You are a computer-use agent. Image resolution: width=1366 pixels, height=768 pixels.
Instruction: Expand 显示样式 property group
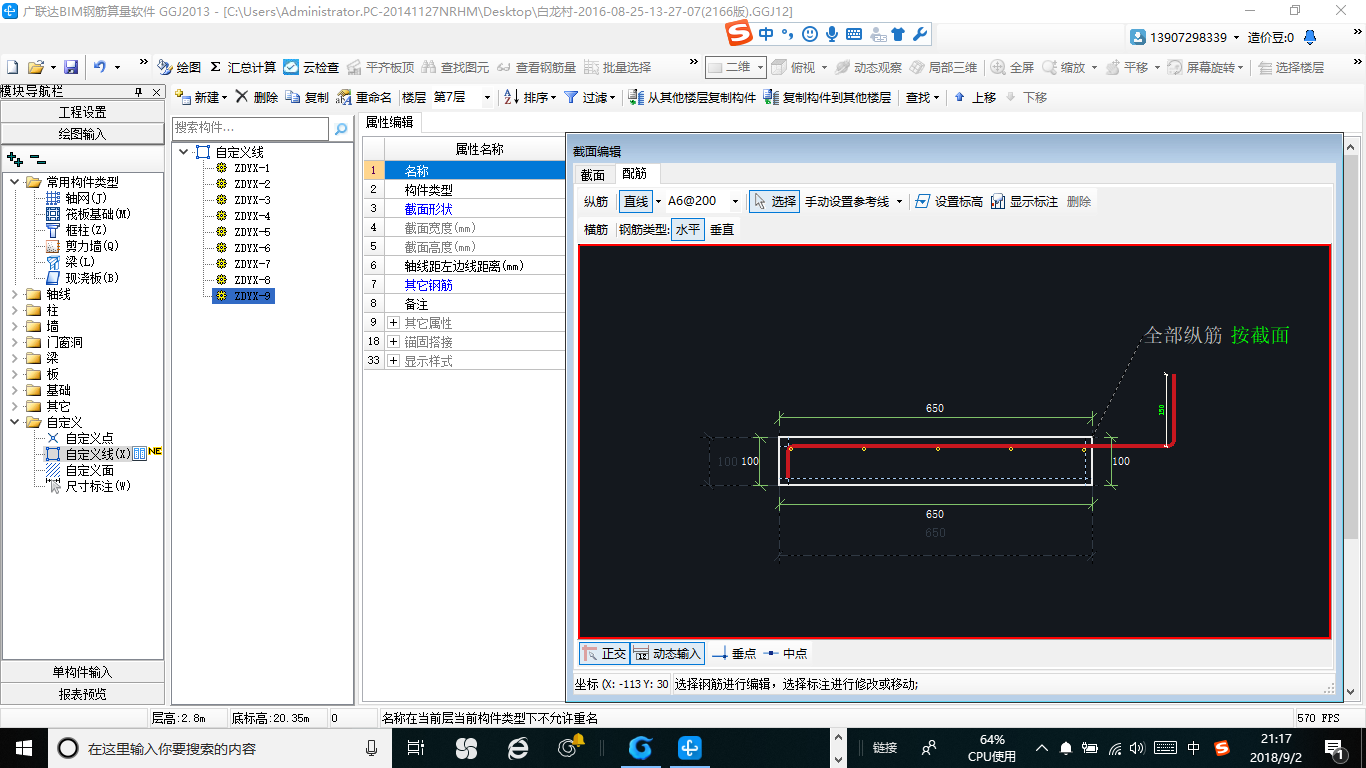tap(394, 361)
